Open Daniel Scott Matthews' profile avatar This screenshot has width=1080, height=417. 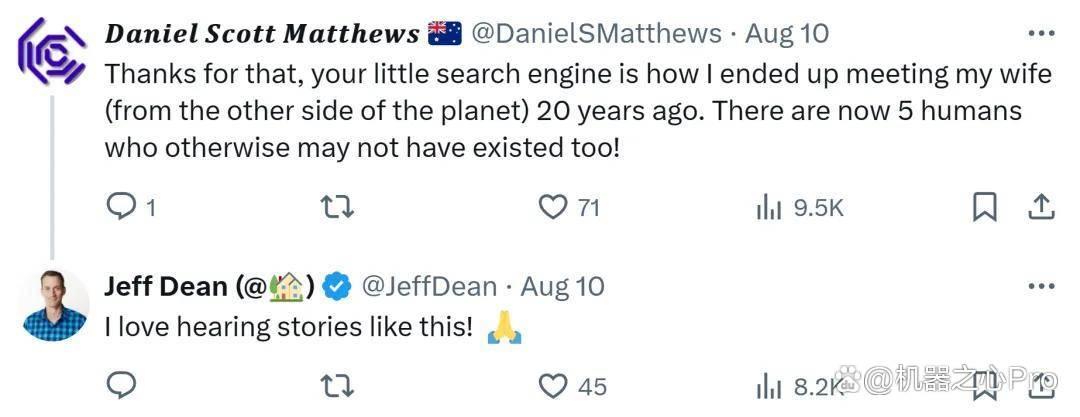pos(52,52)
